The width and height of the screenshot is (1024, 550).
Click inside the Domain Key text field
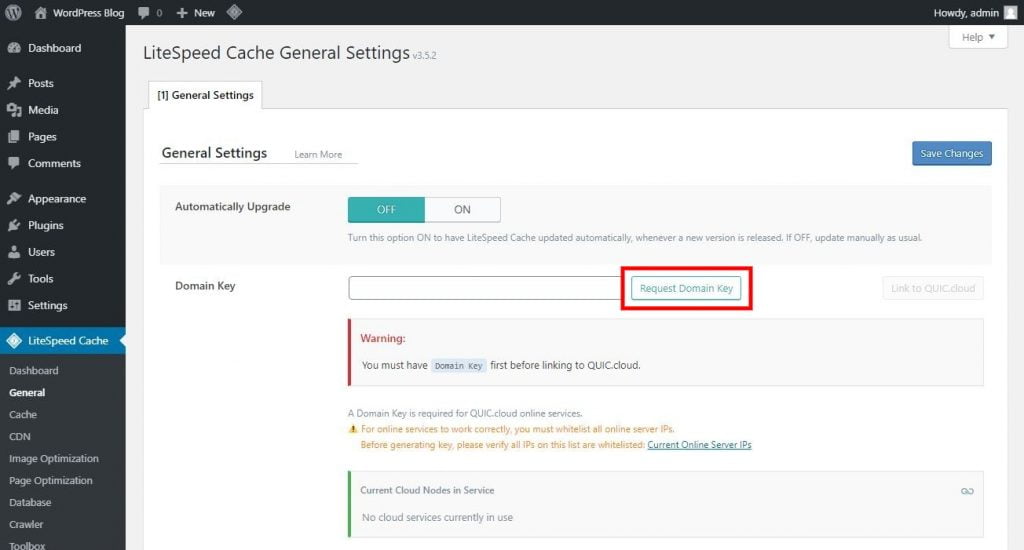click(485, 288)
